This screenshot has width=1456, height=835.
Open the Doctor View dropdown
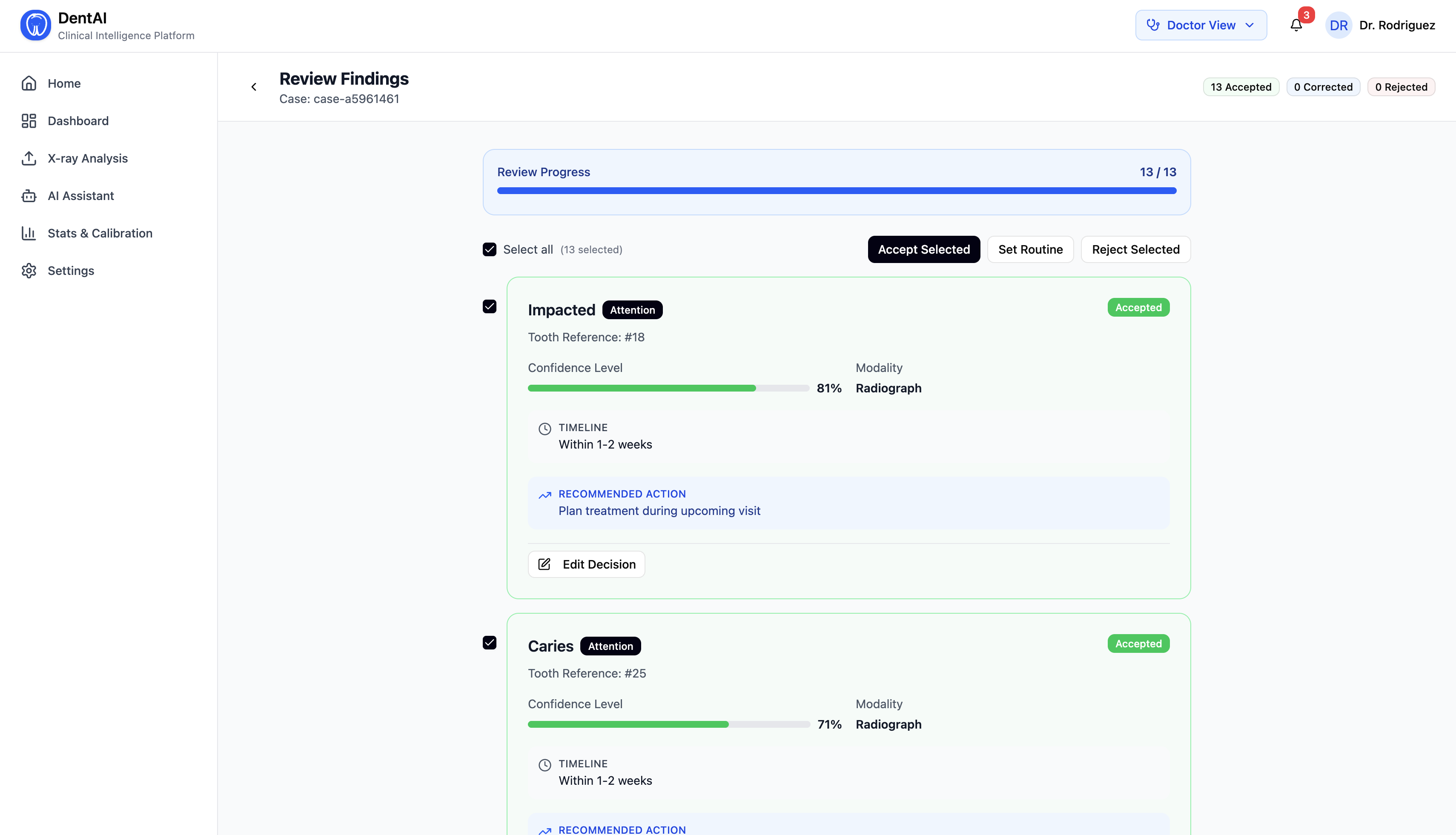(x=1201, y=25)
